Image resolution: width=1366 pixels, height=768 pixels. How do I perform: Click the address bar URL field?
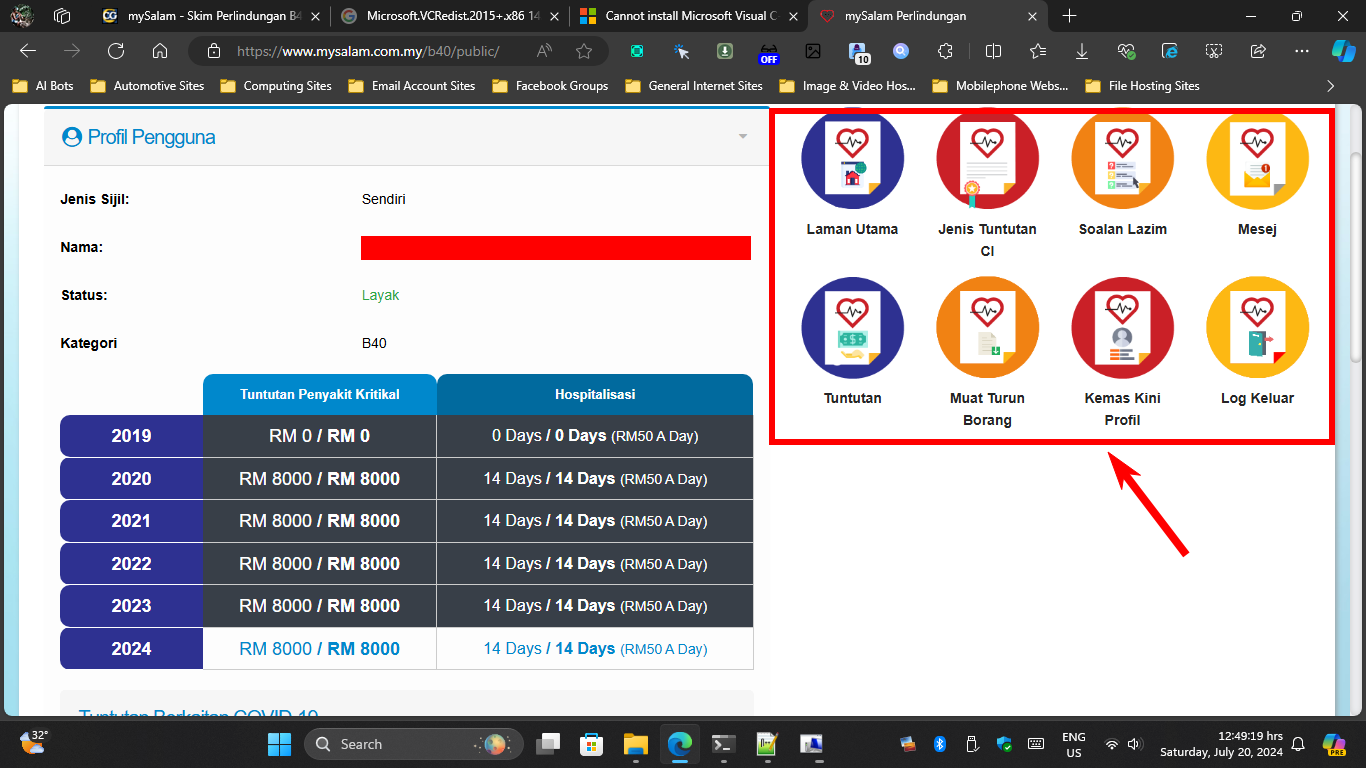[x=367, y=51]
